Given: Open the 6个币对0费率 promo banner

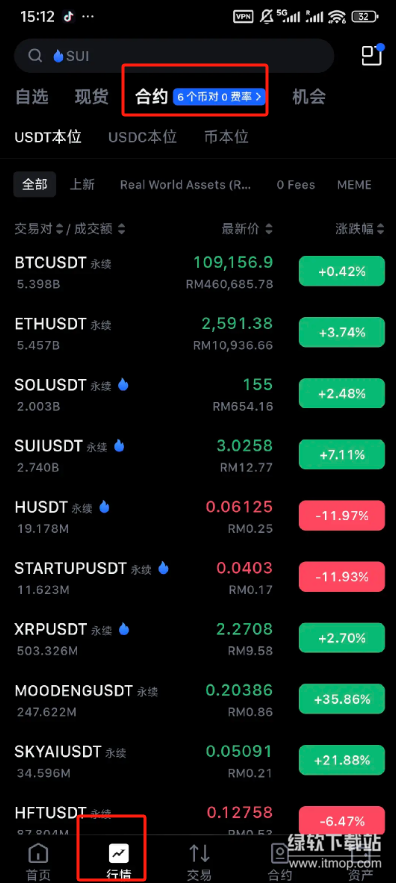Looking at the screenshot, I should (219, 97).
